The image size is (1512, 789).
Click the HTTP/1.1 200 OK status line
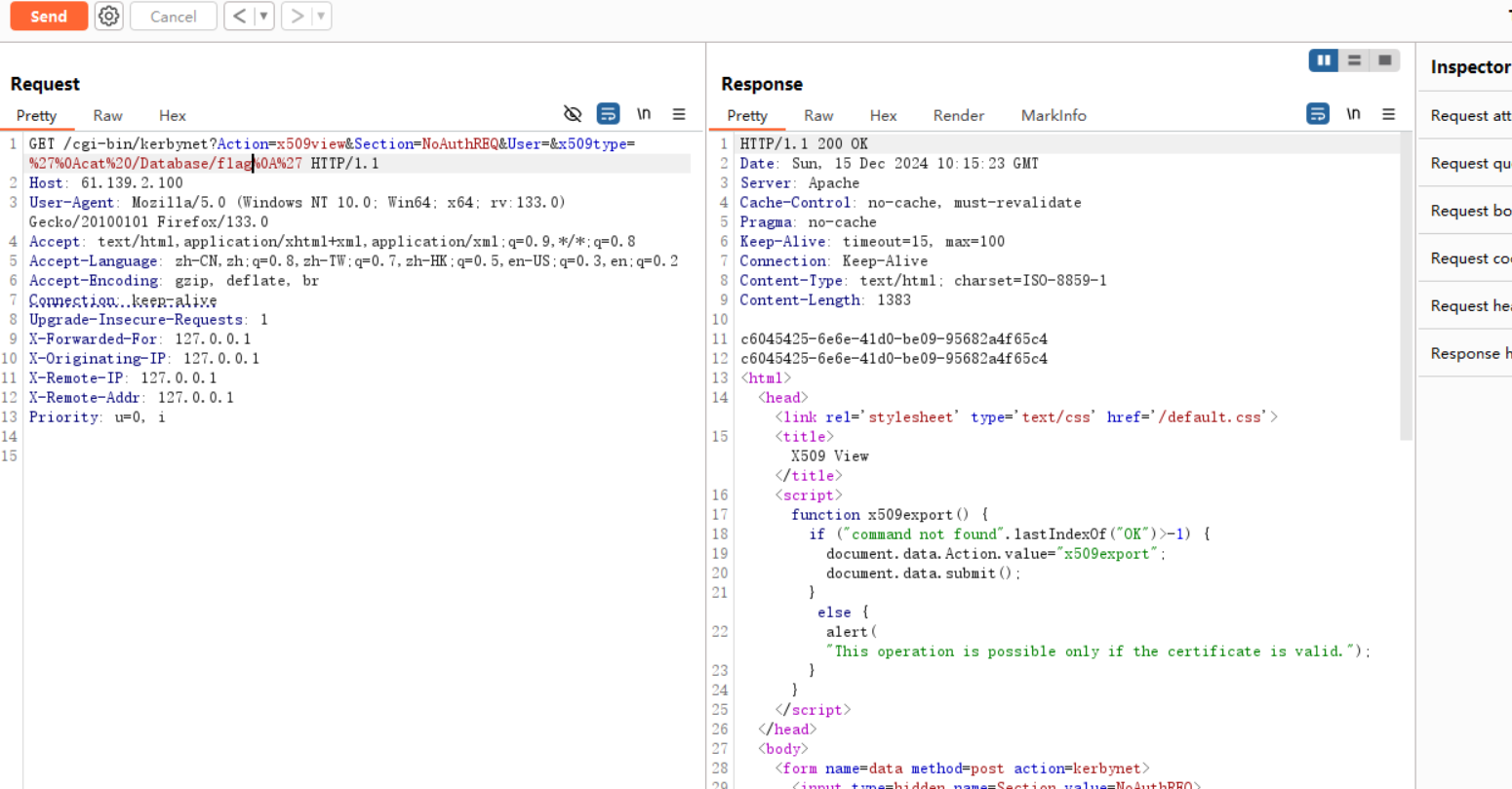[804, 143]
